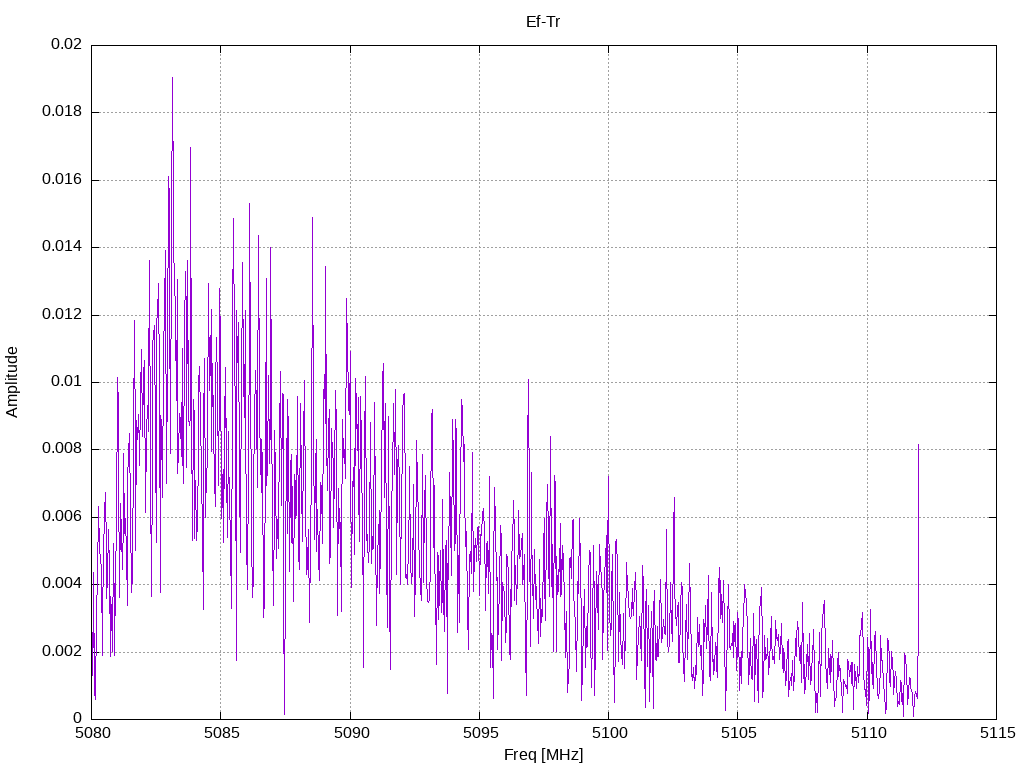Click y-axis tick label 0.018
Screen dimensions: 1024x768
(x=62, y=111)
